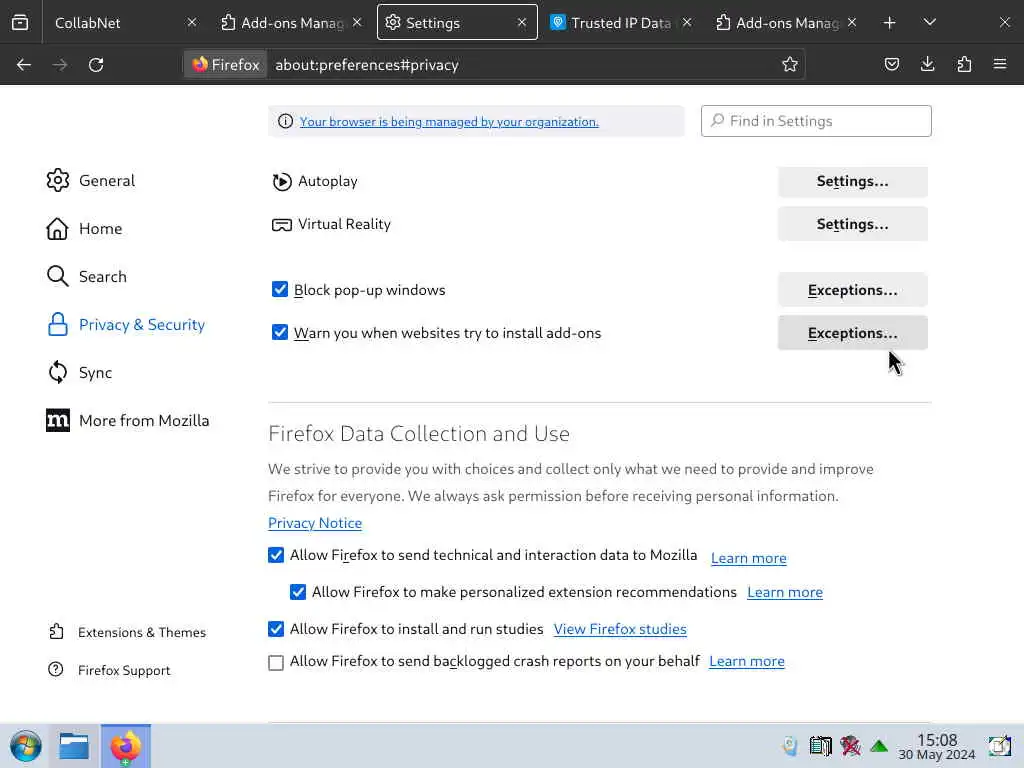Open Home settings category
The image size is (1024, 768).
(84, 229)
